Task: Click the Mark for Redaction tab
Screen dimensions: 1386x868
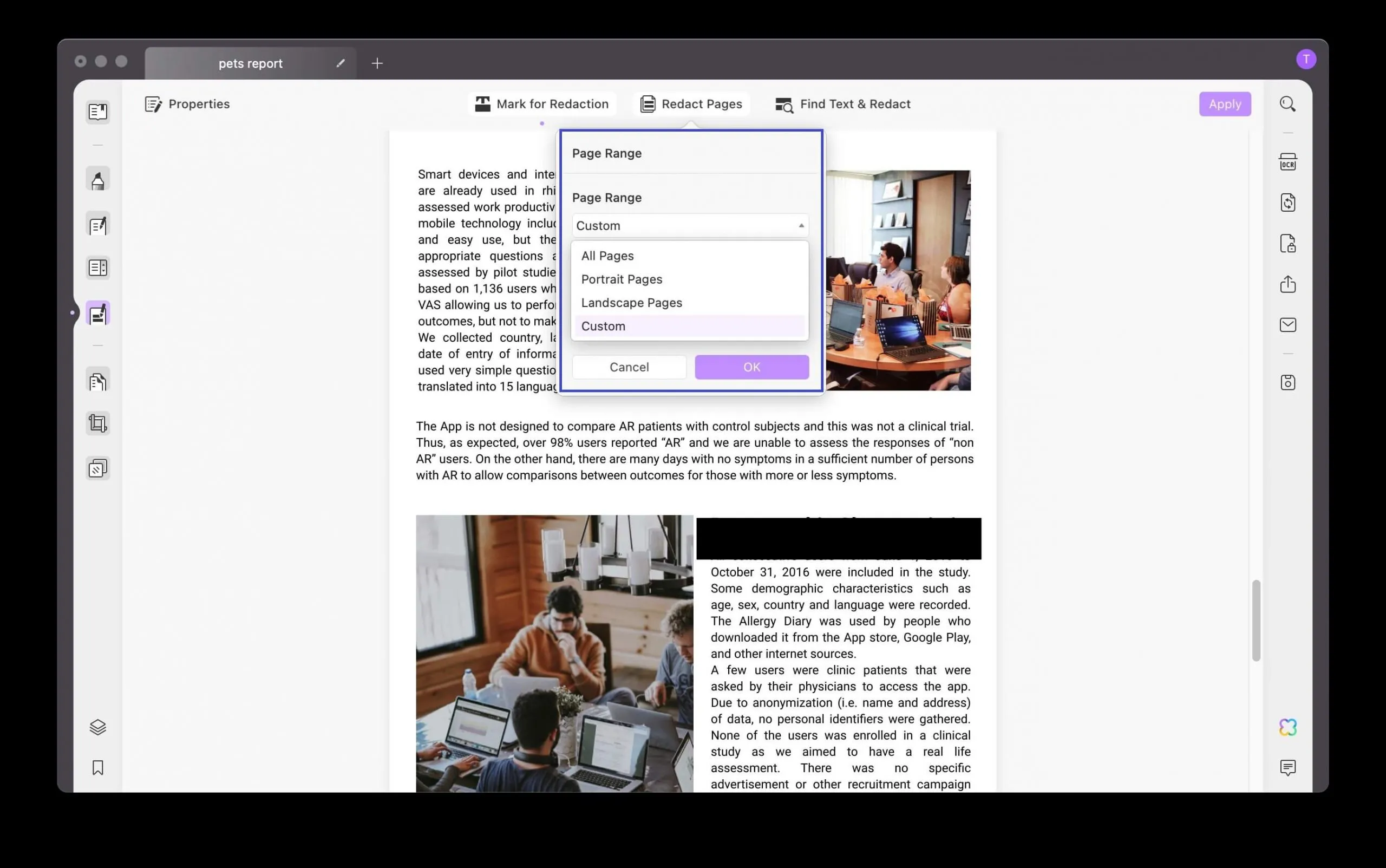Action: (541, 103)
